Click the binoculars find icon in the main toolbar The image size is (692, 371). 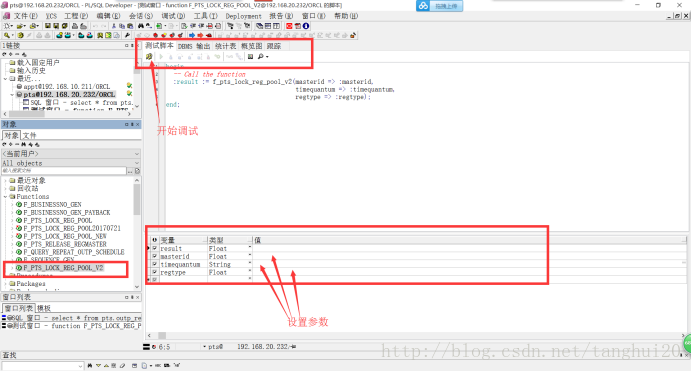click(141, 26)
